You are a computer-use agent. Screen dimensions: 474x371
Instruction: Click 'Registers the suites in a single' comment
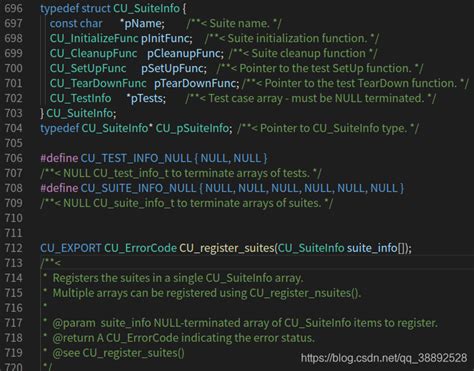tap(178, 278)
